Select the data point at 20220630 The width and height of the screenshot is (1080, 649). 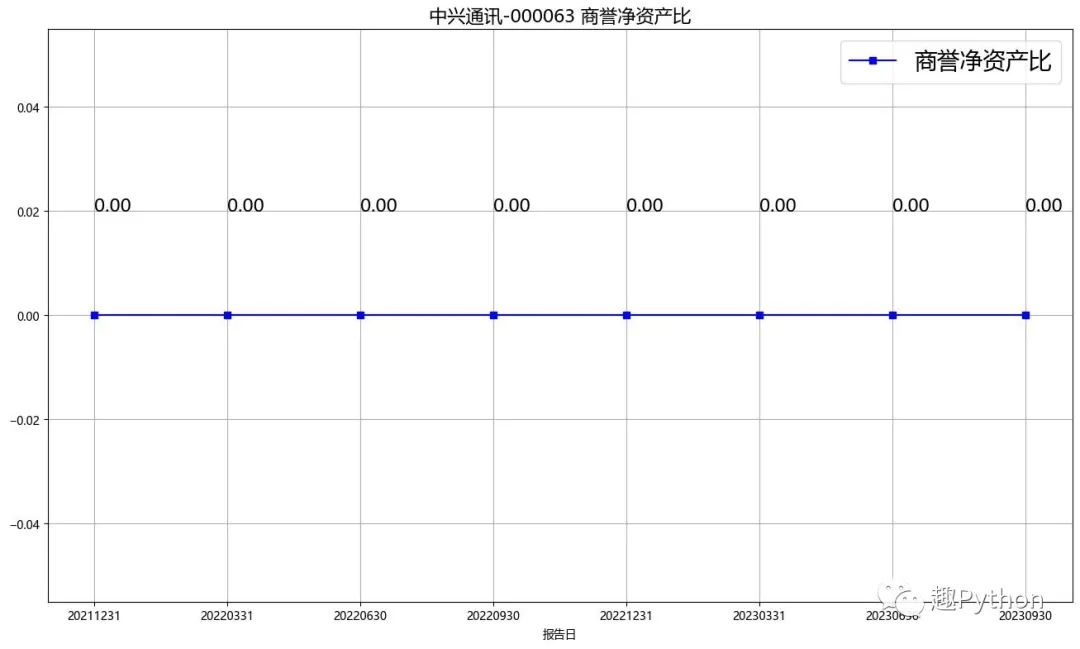pyautogui.click(x=360, y=316)
